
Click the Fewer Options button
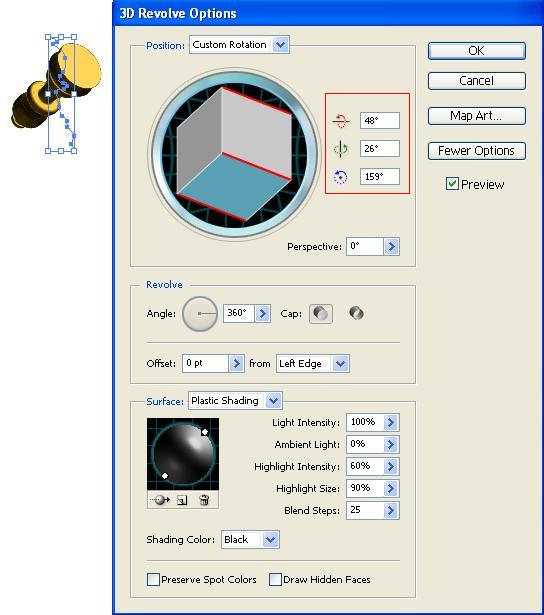pos(477,151)
